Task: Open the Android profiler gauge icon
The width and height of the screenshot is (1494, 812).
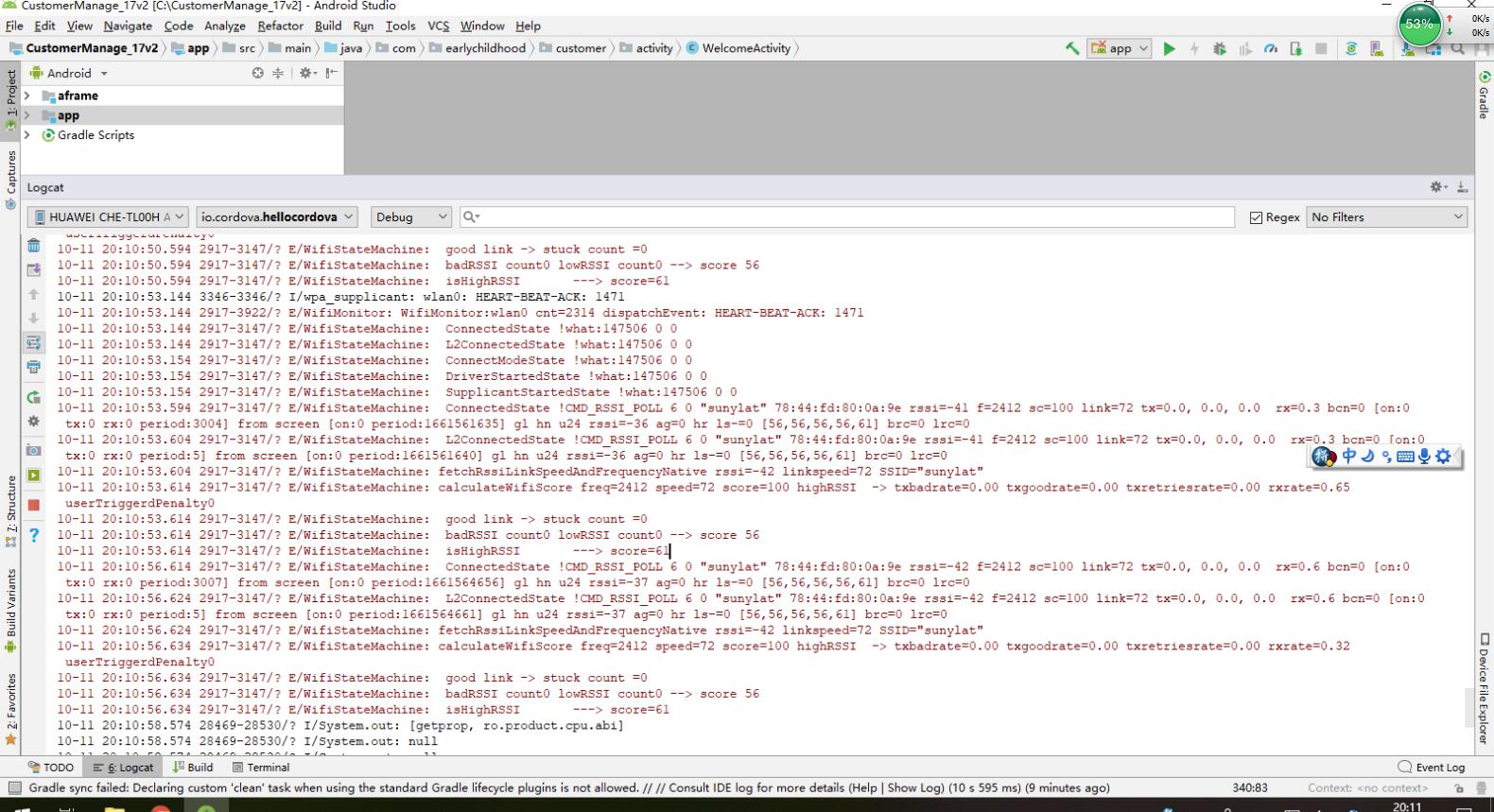Action: coord(1270,49)
